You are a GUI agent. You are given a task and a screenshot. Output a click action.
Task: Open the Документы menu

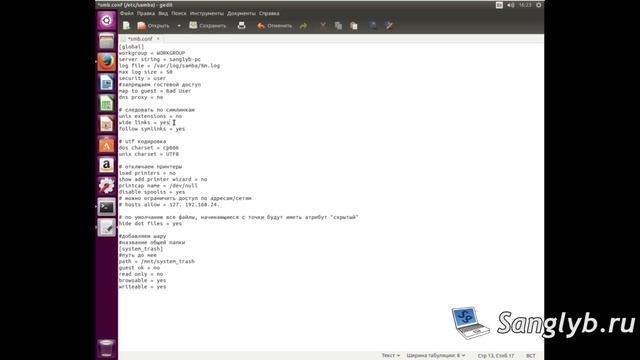(x=241, y=13)
